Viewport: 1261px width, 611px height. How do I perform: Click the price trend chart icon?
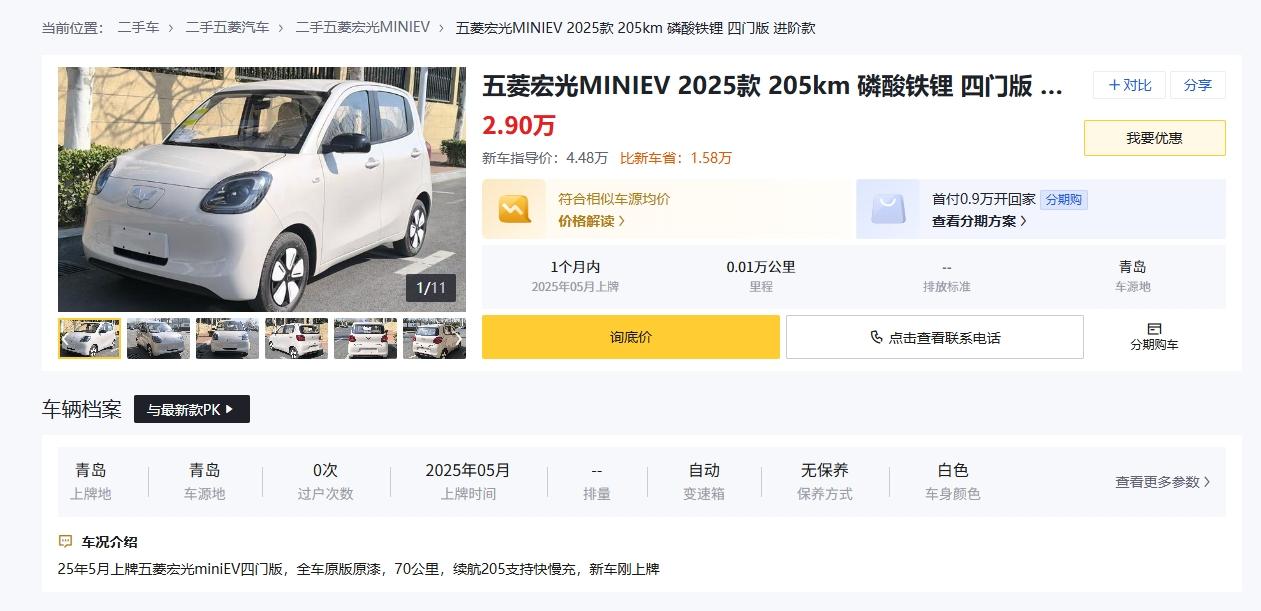[514, 209]
